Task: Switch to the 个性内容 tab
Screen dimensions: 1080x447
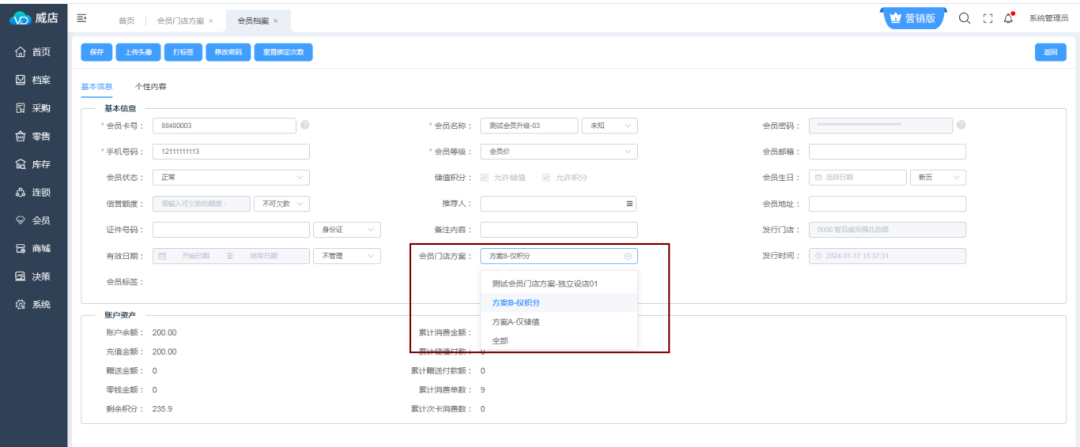Action: [150, 87]
